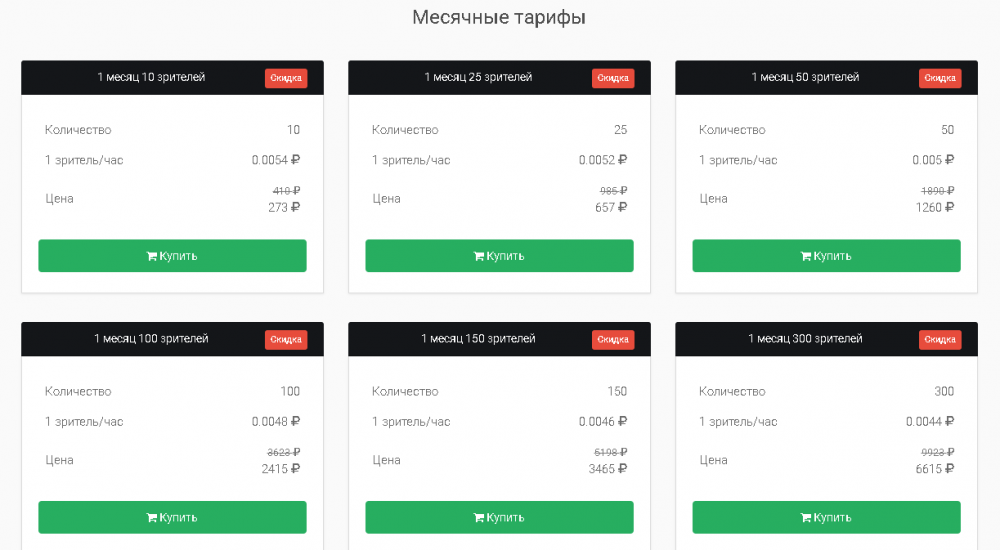Click Скидка badge on 150 зрителей card
This screenshot has height=550, width=1000.
coord(613,340)
